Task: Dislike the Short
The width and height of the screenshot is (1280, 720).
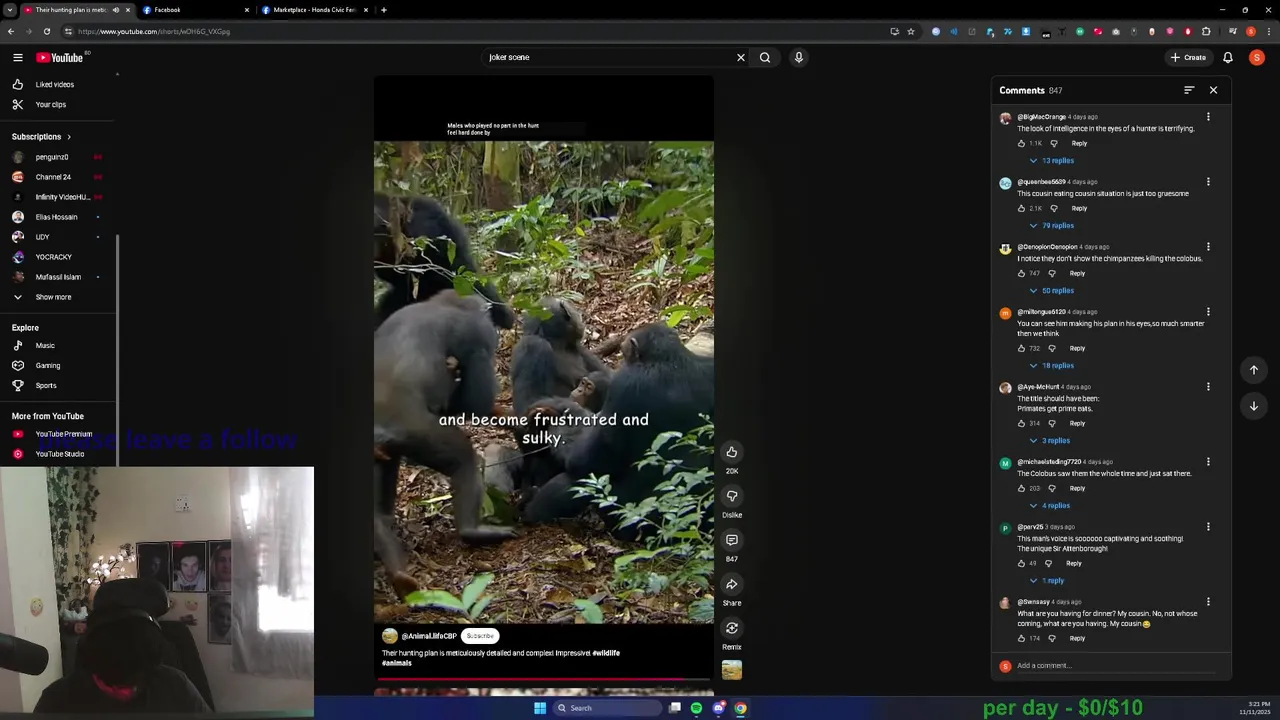Action: coord(732,496)
